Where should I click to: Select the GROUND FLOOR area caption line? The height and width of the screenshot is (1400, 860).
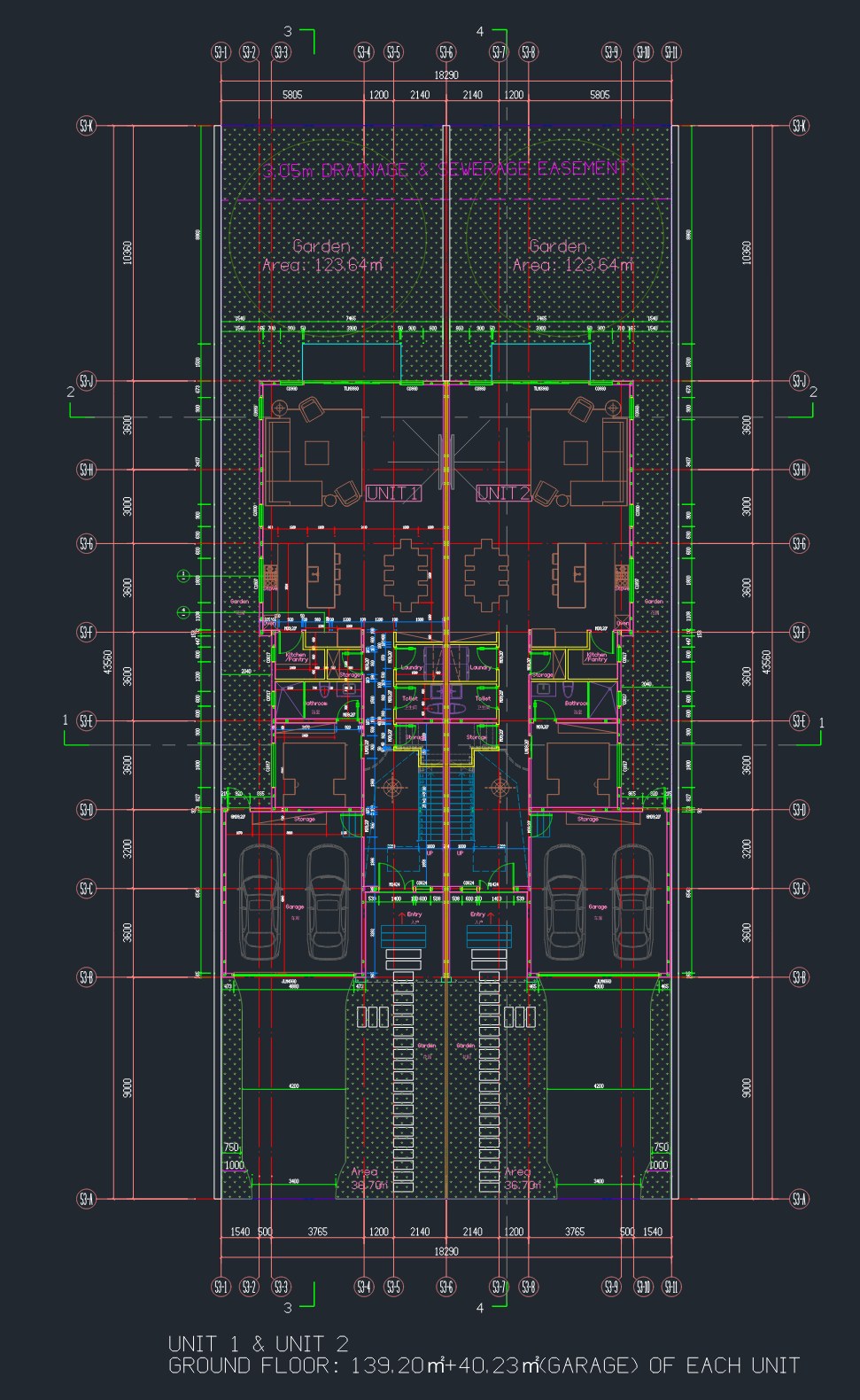[484, 1365]
